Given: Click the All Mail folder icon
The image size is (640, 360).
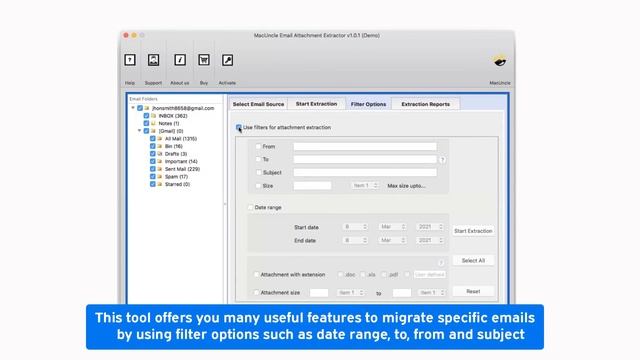Looking at the screenshot, I should [160, 139].
